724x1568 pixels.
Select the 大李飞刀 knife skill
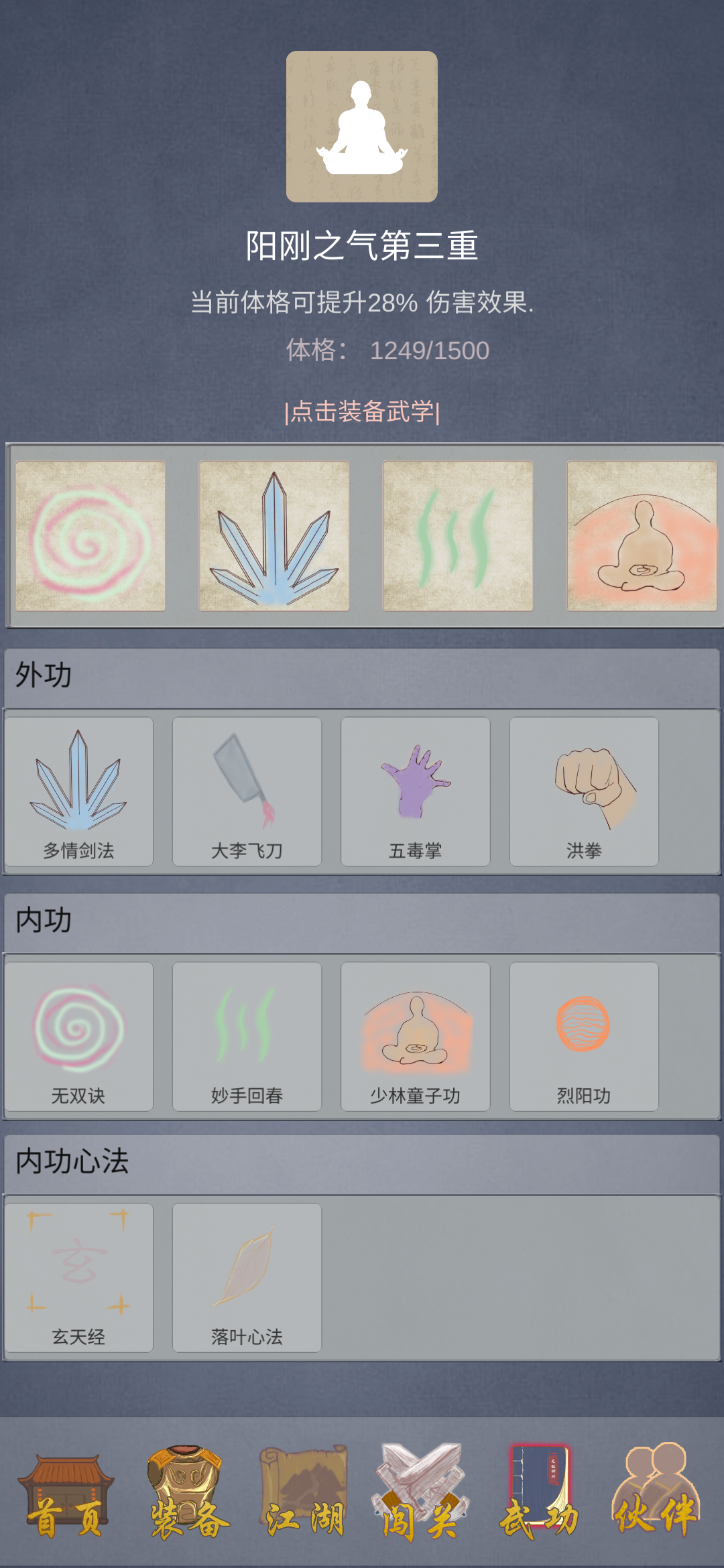point(247,791)
